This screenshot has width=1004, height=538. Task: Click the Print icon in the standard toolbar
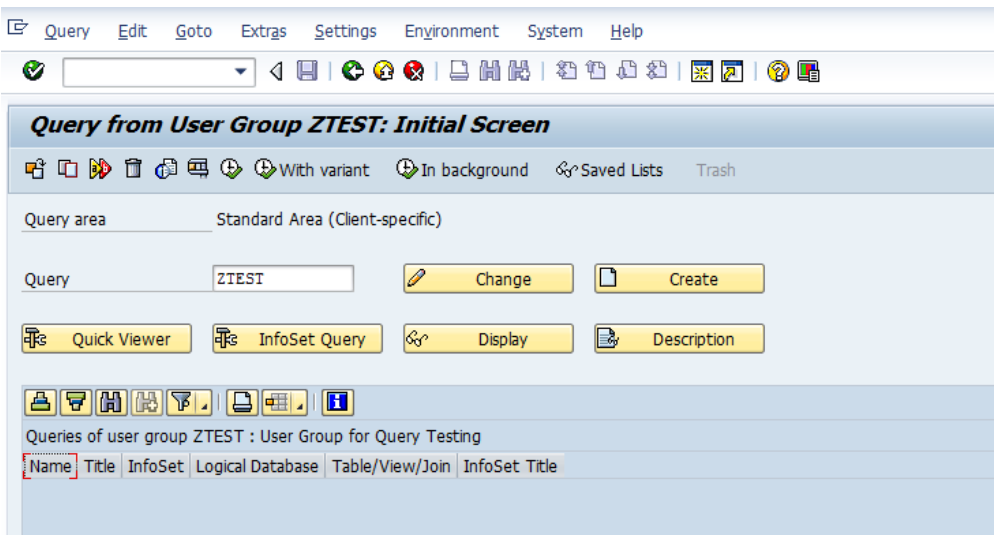(x=459, y=70)
